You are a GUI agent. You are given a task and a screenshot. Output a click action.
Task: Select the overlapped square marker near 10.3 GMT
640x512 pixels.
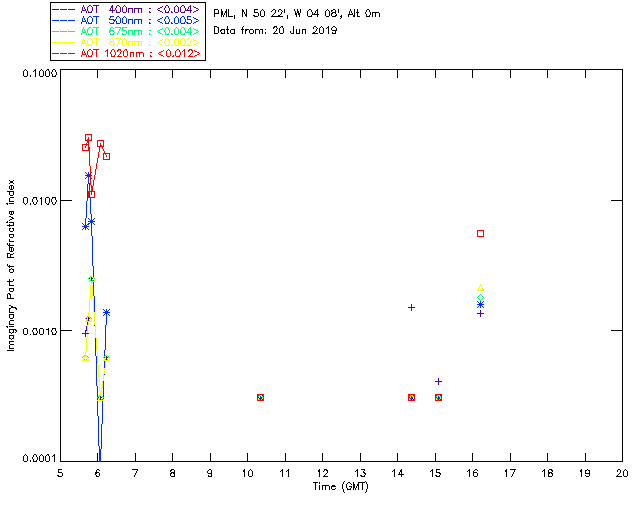(x=260, y=397)
